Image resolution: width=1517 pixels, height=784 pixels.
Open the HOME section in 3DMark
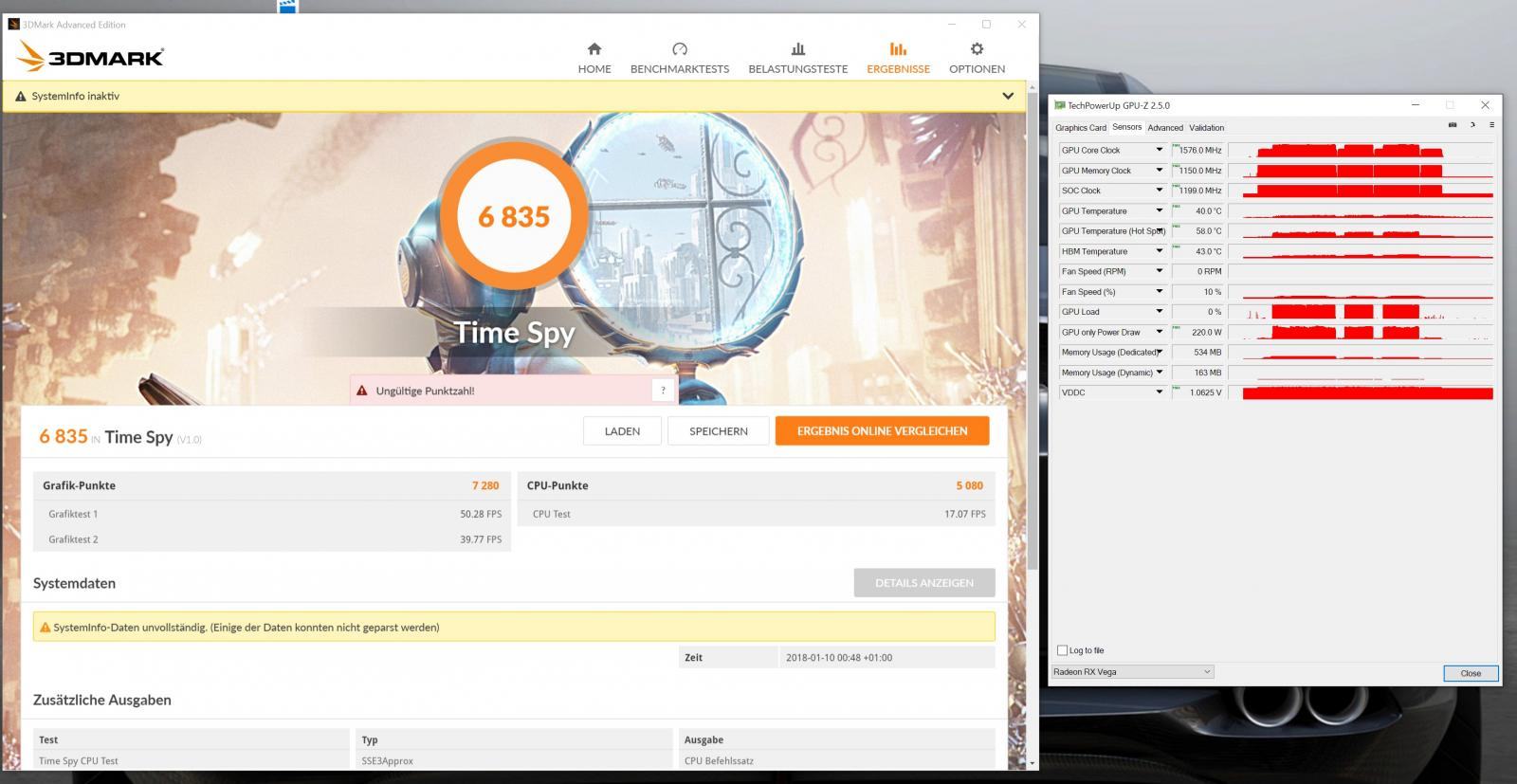pos(594,58)
